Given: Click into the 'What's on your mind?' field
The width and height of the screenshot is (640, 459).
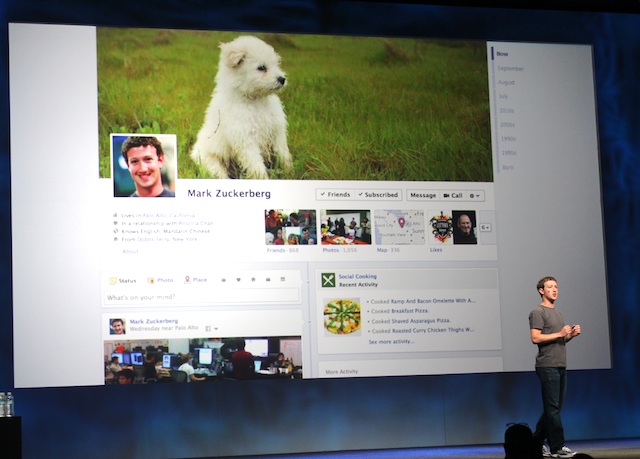Looking at the screenshot, I should click(201, 297).
